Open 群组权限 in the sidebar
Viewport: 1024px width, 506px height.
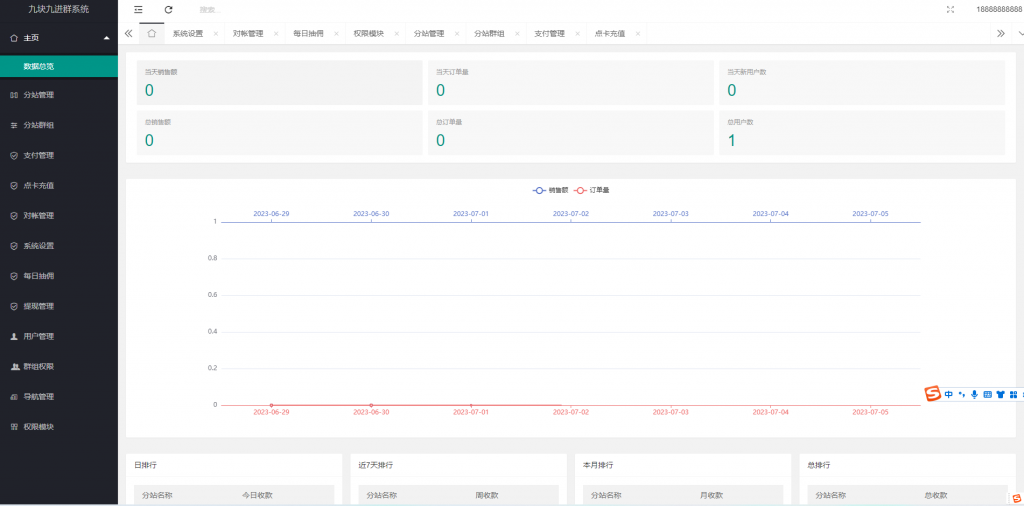click(59, 367)
